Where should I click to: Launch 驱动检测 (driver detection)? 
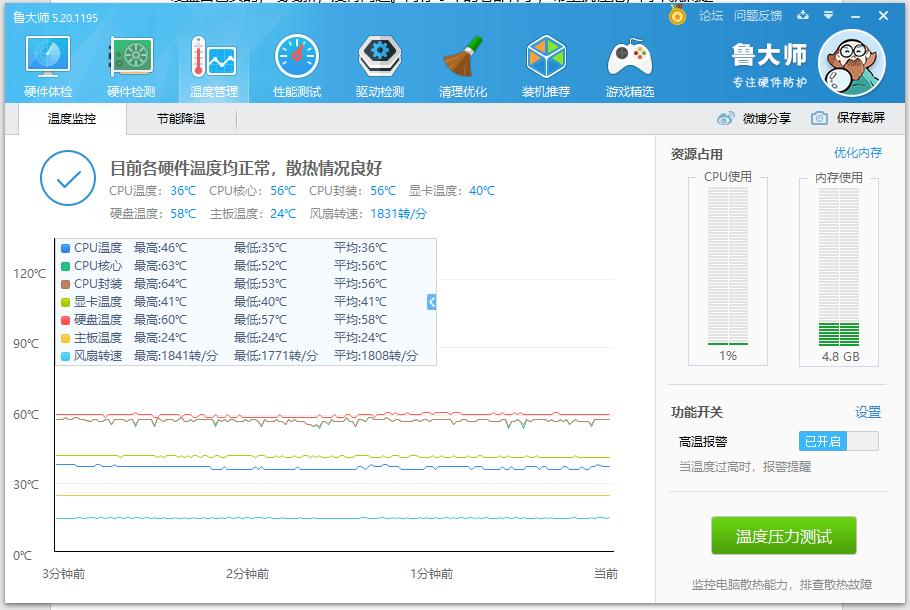click(x=378, y=62)
